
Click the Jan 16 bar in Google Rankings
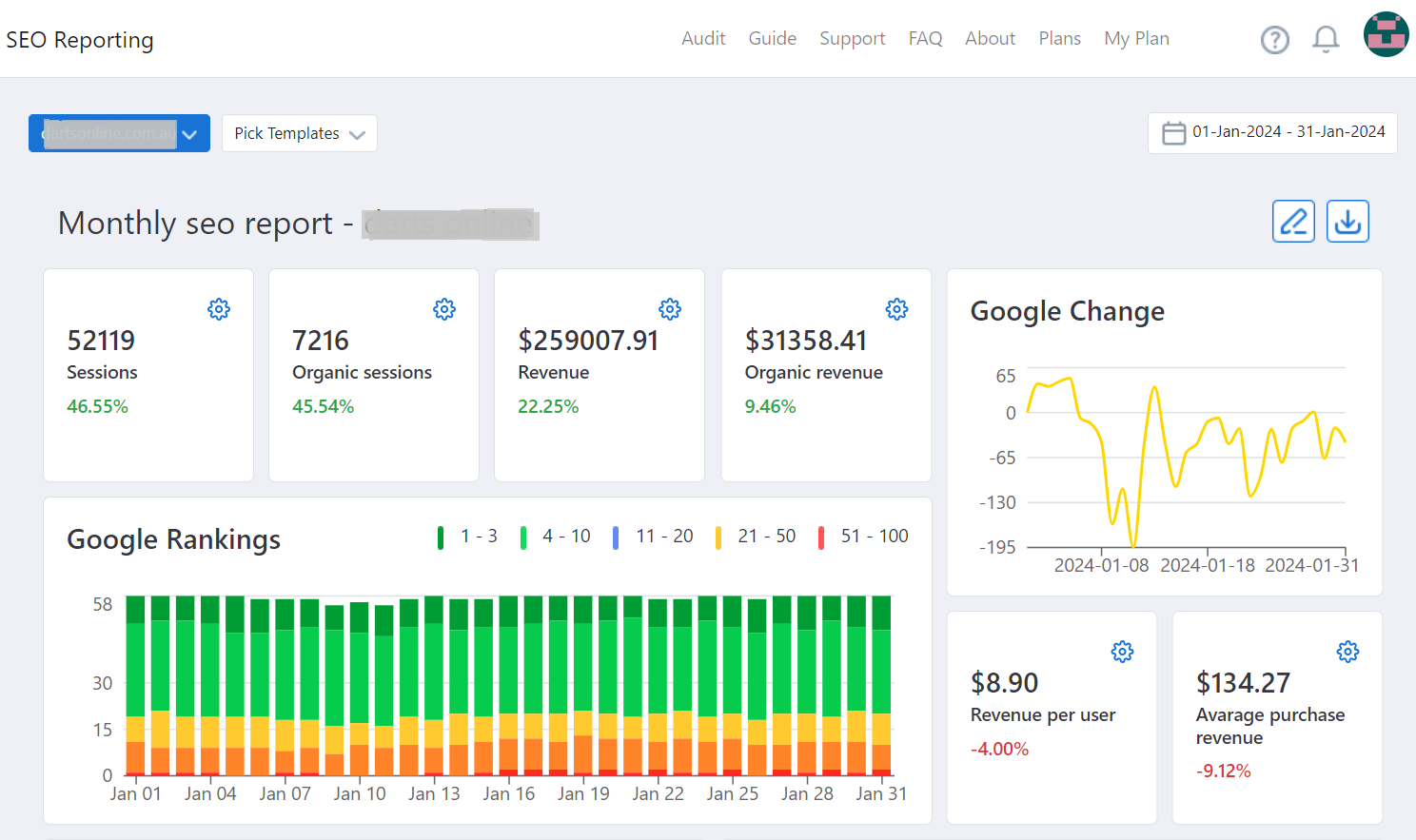pos(509,685)
